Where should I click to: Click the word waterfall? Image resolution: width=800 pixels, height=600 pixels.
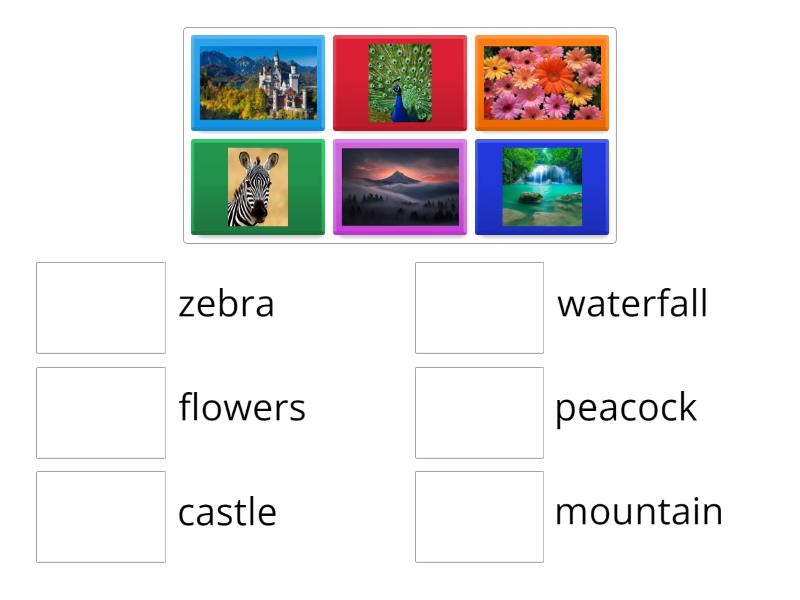point(632,303)
